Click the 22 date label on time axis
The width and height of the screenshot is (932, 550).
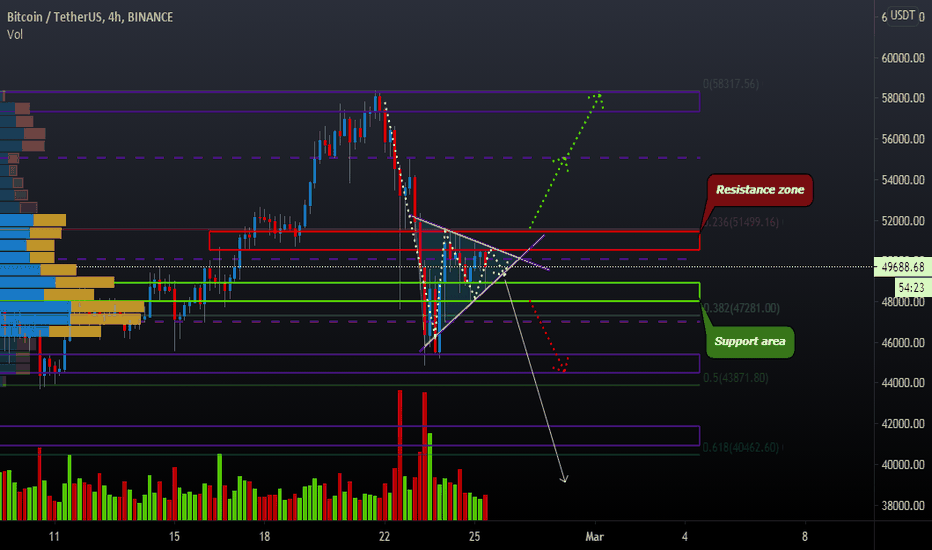(x=385, y=537)
